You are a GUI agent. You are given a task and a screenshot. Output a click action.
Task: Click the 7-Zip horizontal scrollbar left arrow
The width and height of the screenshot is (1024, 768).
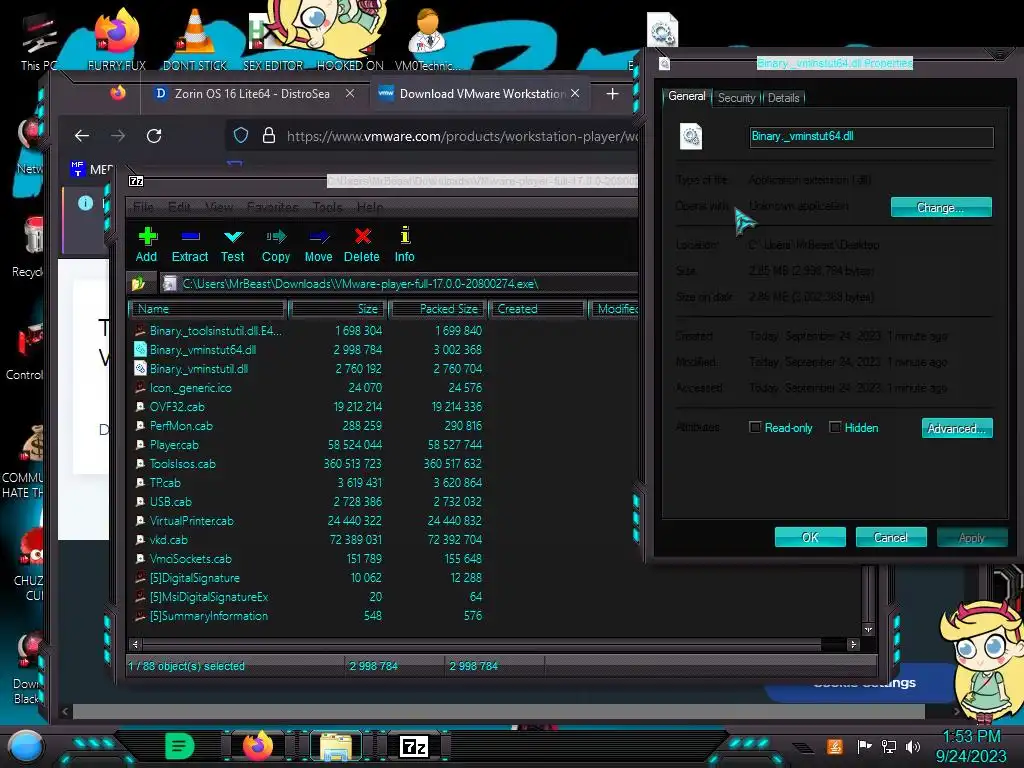(135, 645)
